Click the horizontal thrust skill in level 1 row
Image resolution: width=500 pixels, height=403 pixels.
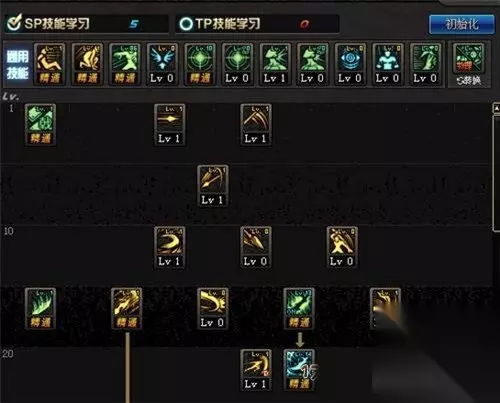tap(169, 124)
